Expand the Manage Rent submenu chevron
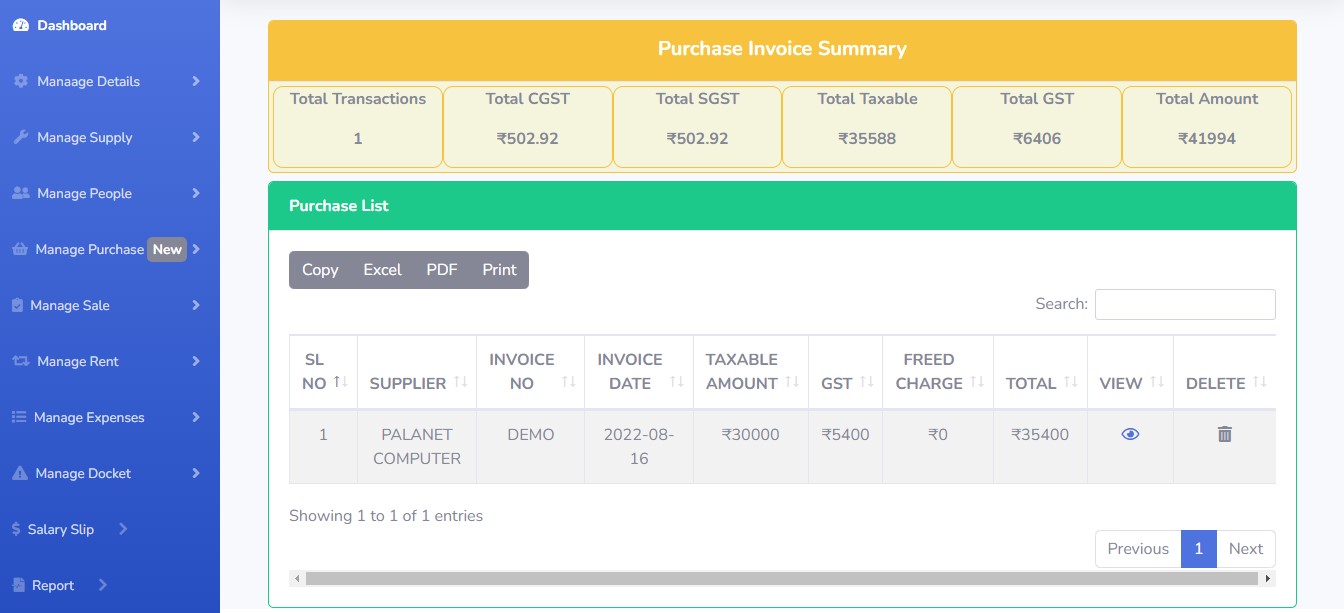 tap(196, 361)
